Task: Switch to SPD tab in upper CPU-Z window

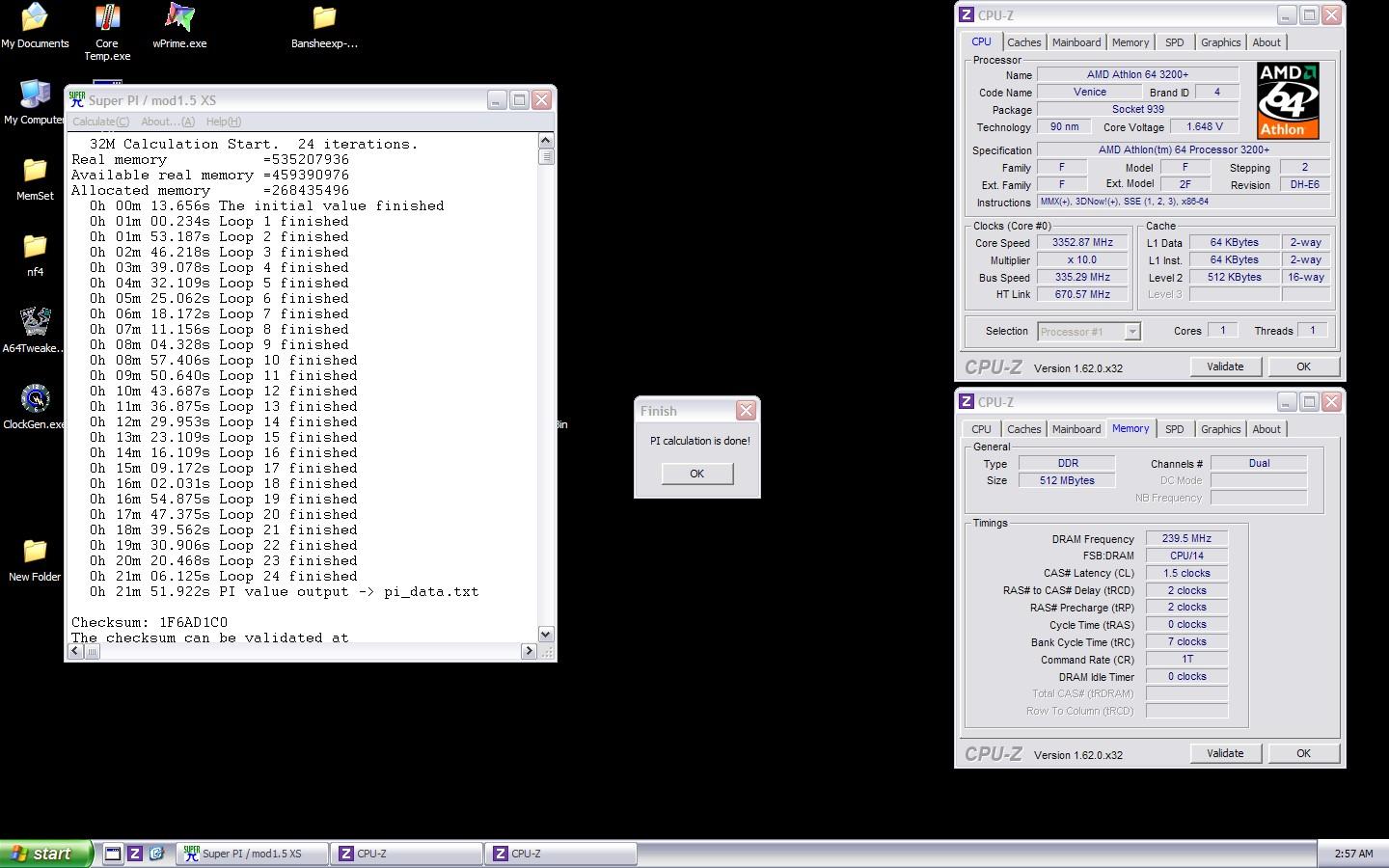Action: 1175,42
